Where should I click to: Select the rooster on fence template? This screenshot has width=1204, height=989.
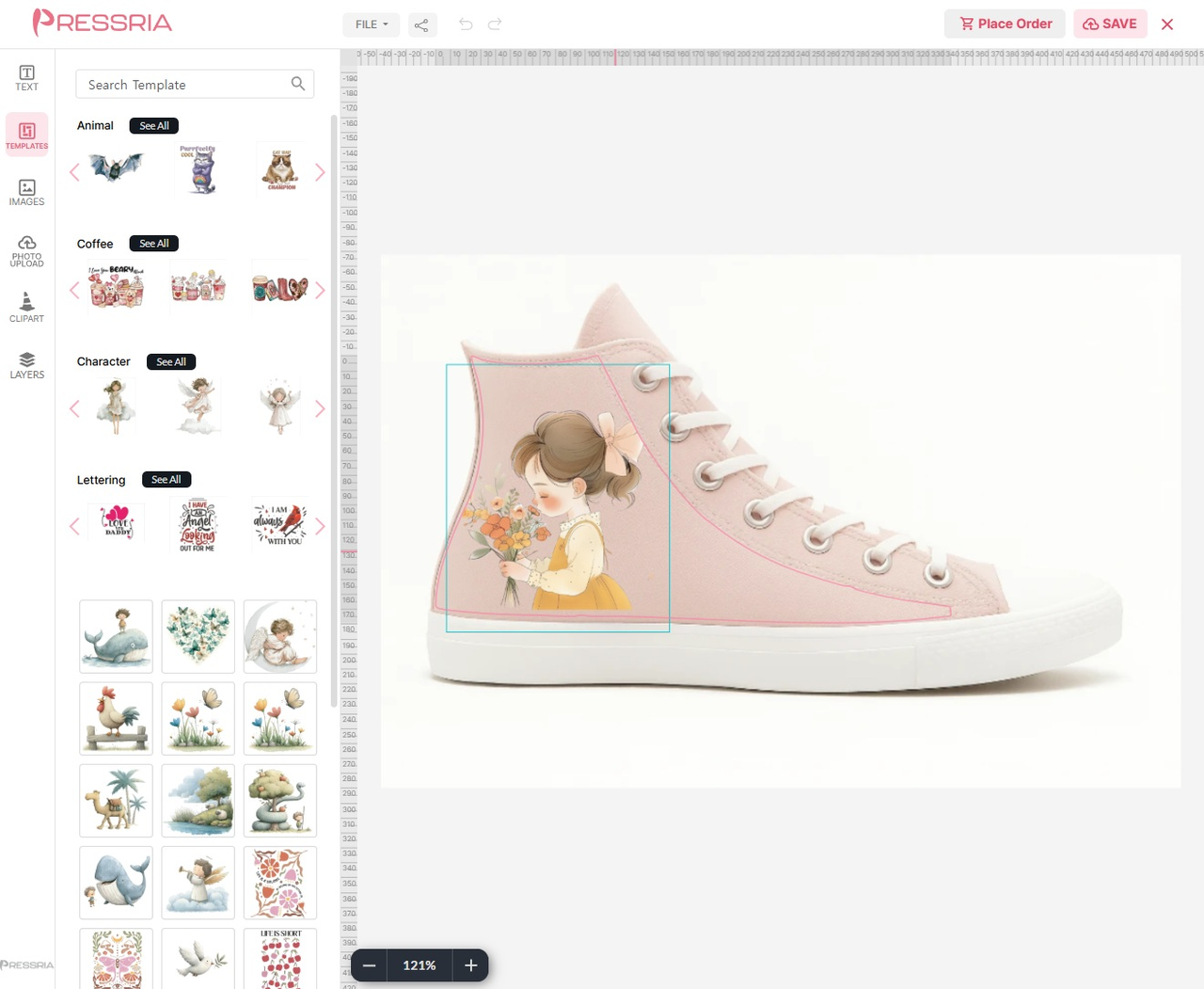[116, 719]
